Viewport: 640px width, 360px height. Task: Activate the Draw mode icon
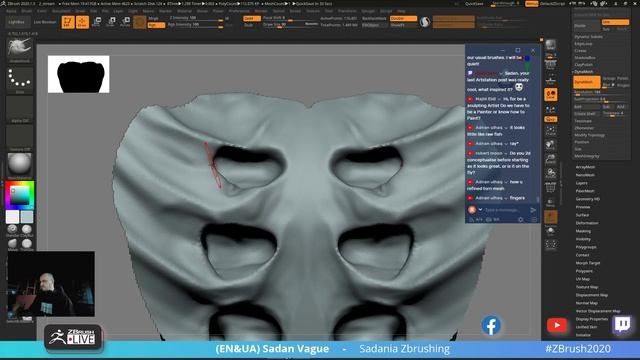(x=82, y=22)
